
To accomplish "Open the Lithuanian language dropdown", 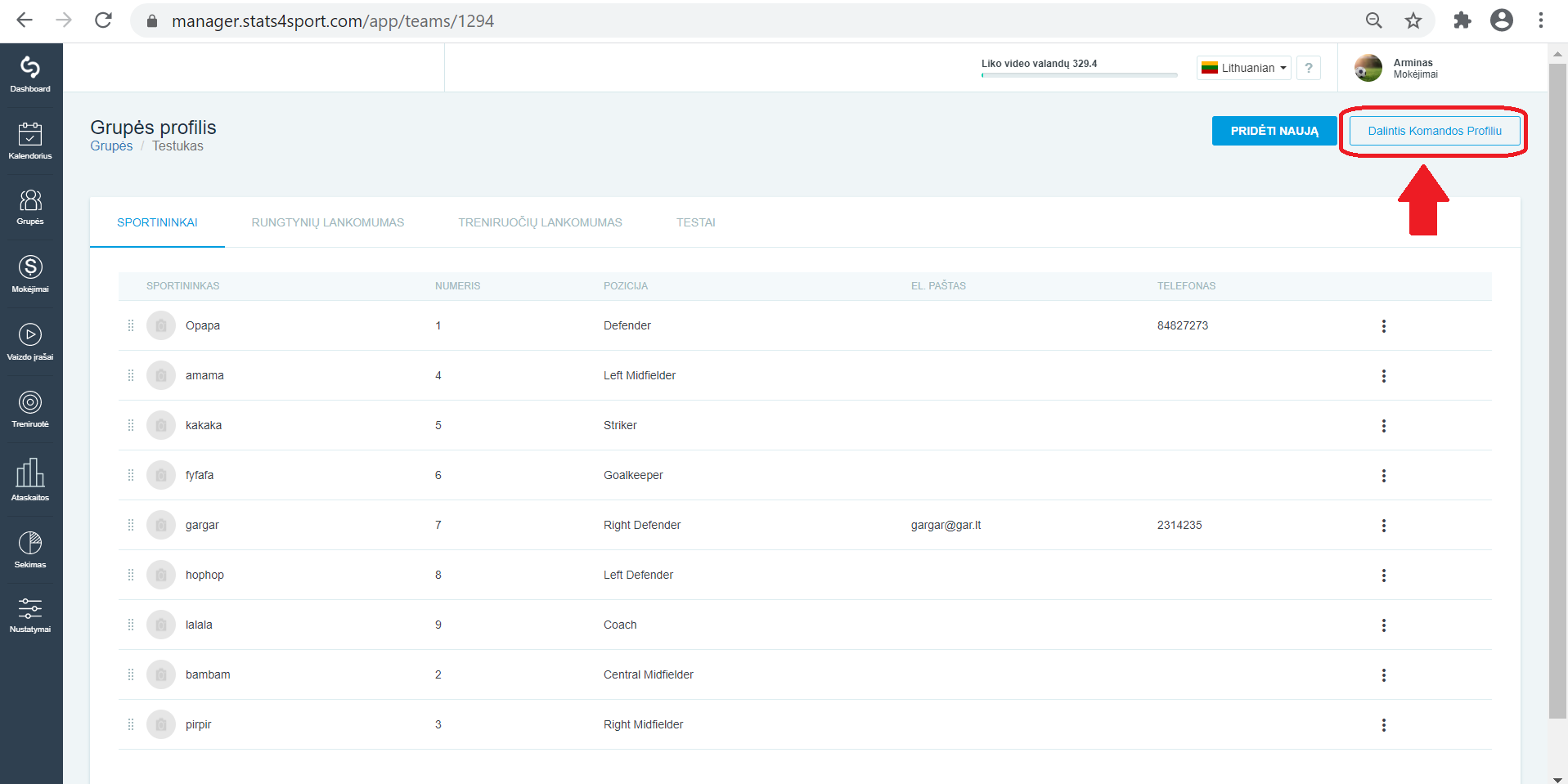I will click(1244, 68).
